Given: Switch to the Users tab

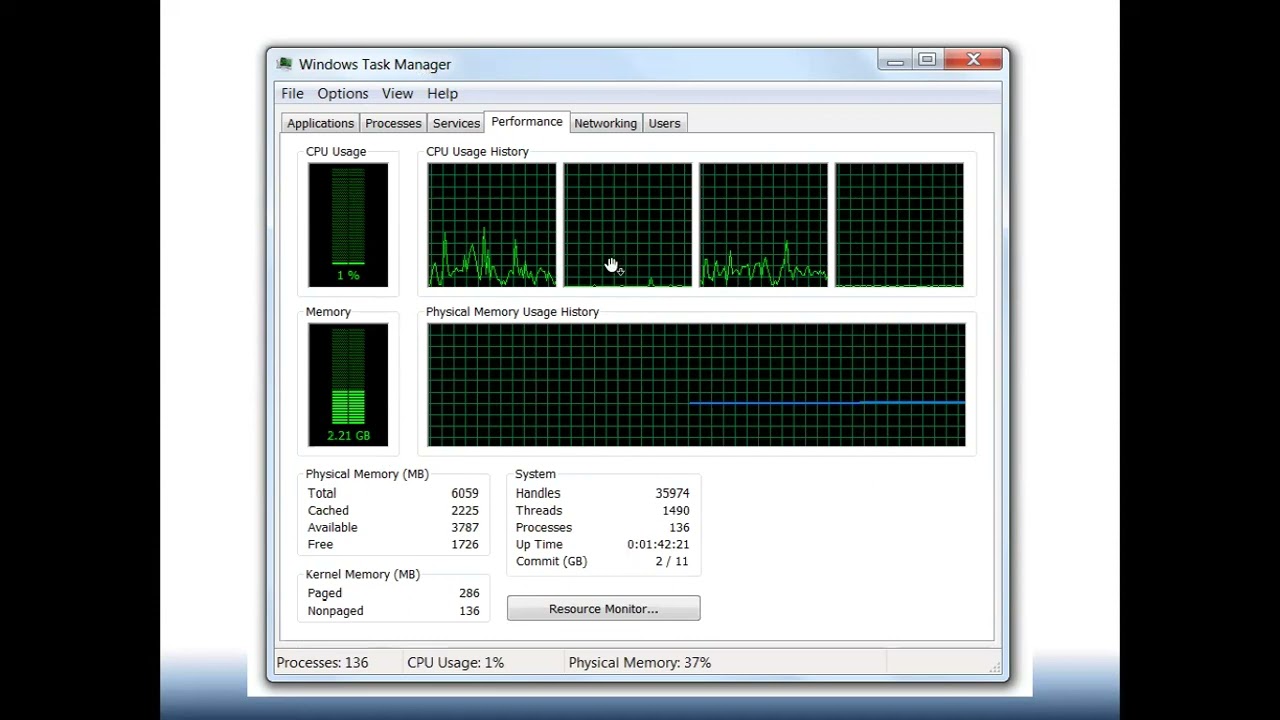Looking at the screenshot, I should tap(664, 123).
